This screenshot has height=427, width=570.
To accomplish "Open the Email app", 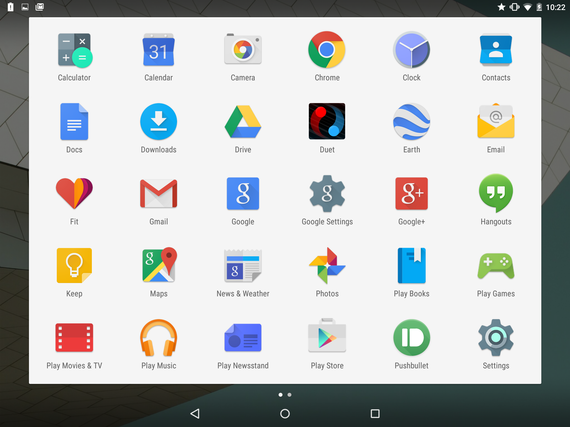I will [496, 121].
